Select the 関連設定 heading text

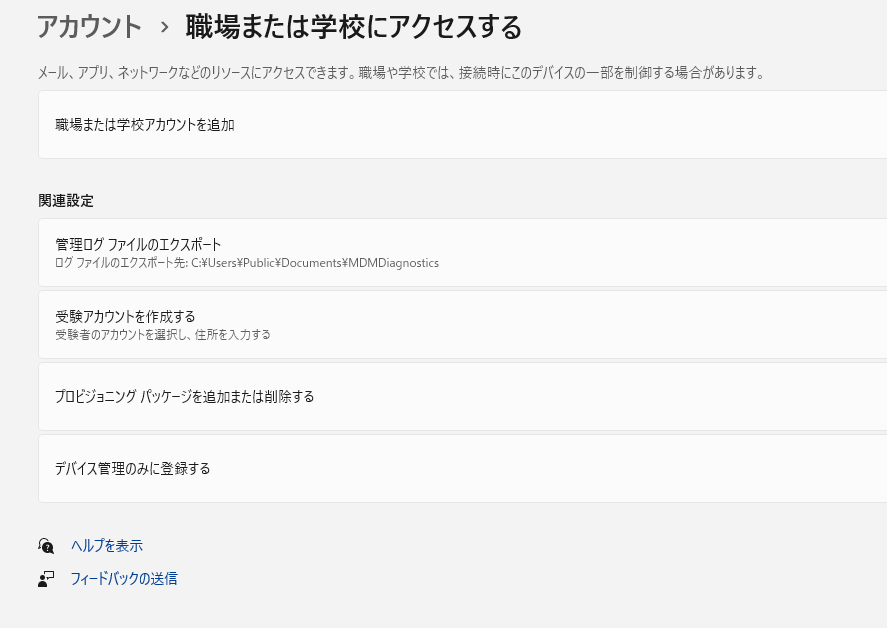66,200
